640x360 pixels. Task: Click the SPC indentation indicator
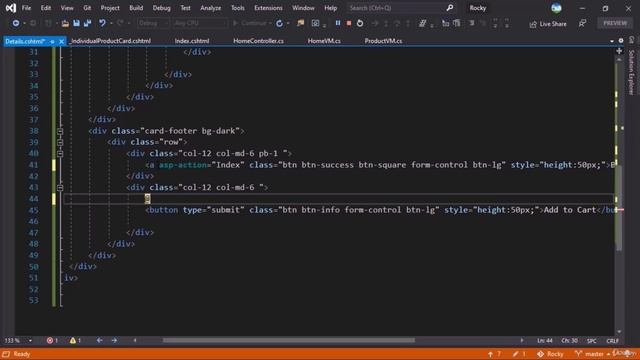tap(591, 341)
